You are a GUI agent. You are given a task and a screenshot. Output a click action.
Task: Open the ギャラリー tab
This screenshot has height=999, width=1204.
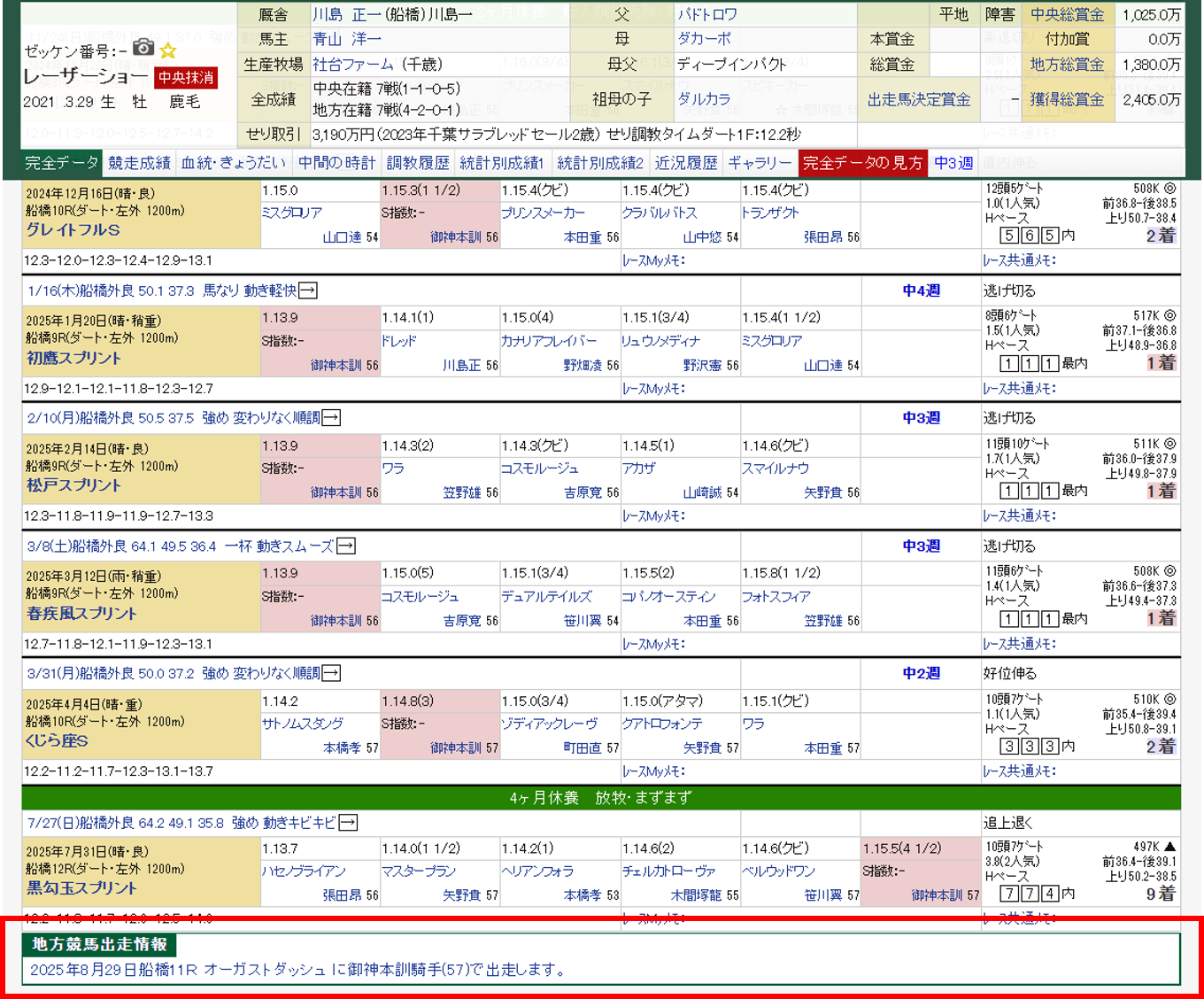760,163
